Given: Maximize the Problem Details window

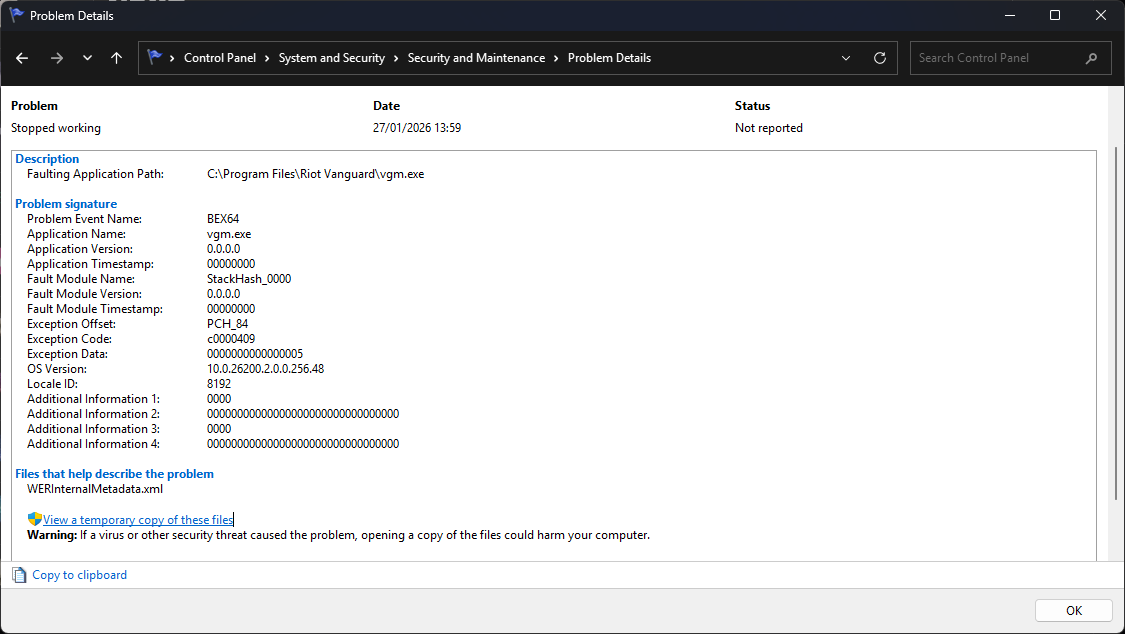Looking at the screenshot, I should pyautogui.click(x=1055, y=15).
